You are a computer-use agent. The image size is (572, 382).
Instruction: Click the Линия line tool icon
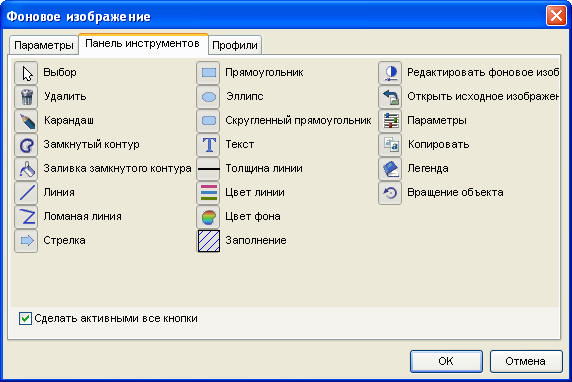[26, 193]
